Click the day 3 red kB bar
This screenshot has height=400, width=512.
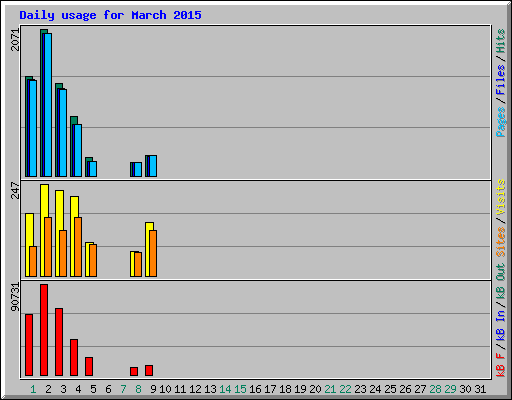coord(59,342)
